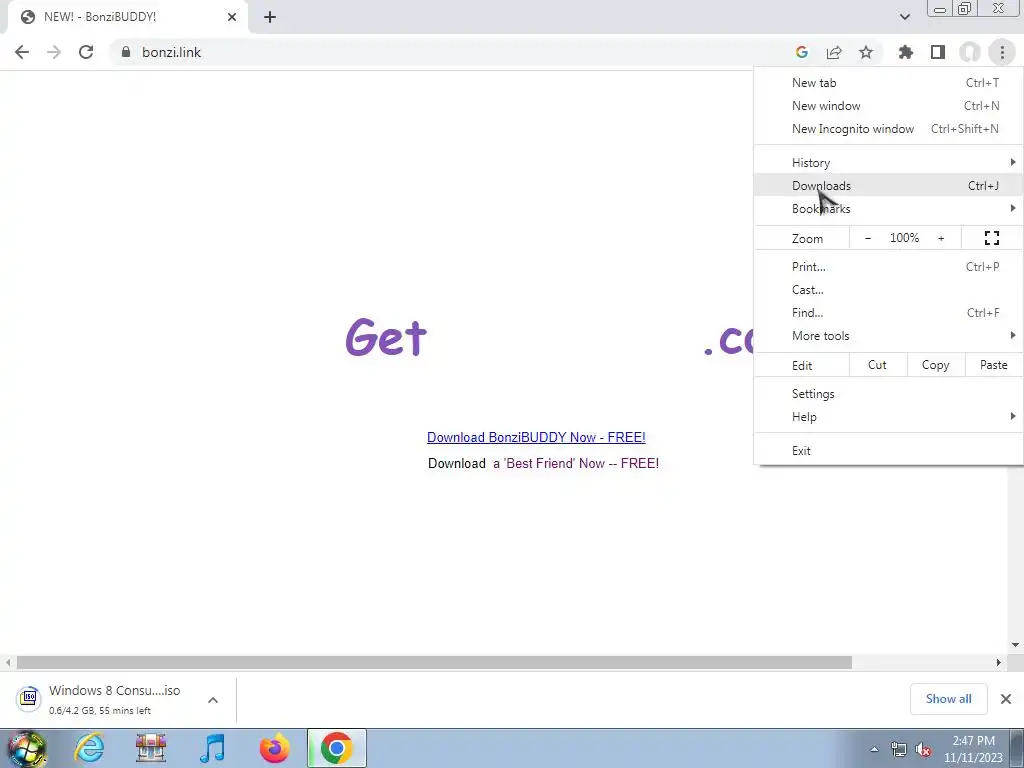Click the horizontal page scrollbar
The image size is (1024, 768).
point(434,662)
